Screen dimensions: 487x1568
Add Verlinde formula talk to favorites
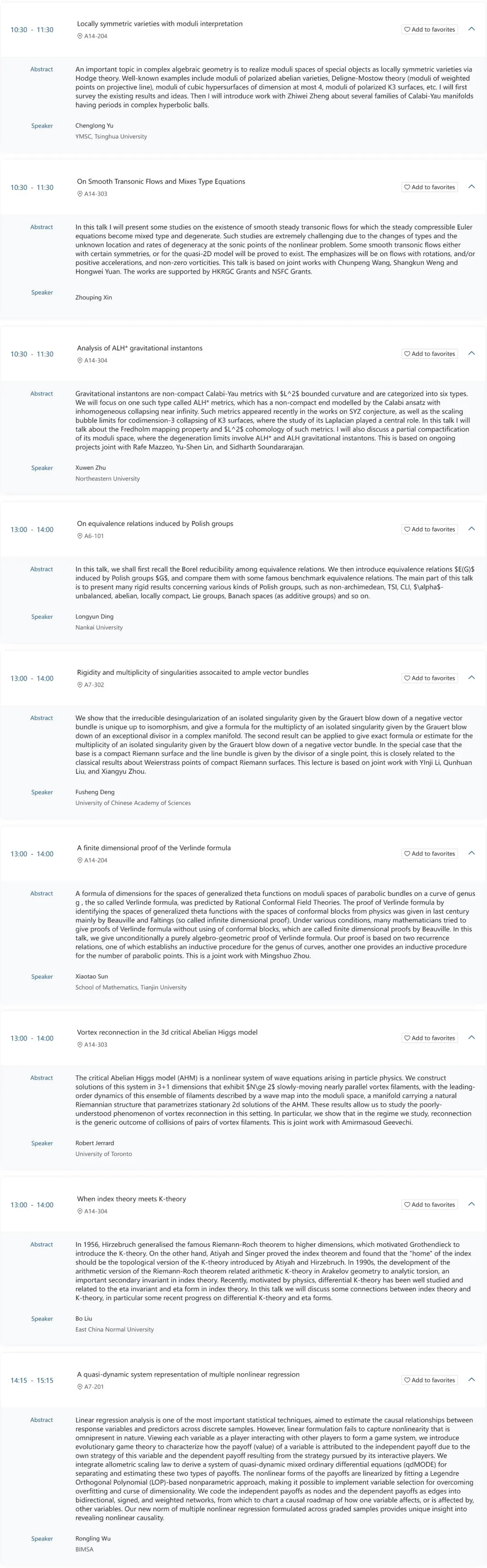tap(429, 854)
